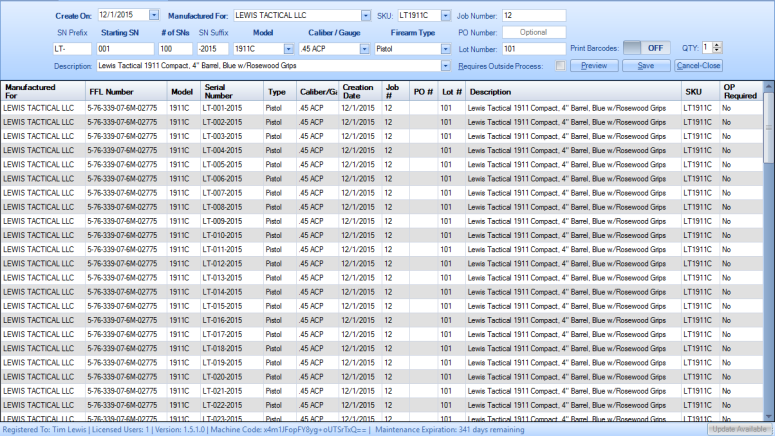Open the Description dropdown arrow
The image size is (775, 436).
click(x=445, y=66)
